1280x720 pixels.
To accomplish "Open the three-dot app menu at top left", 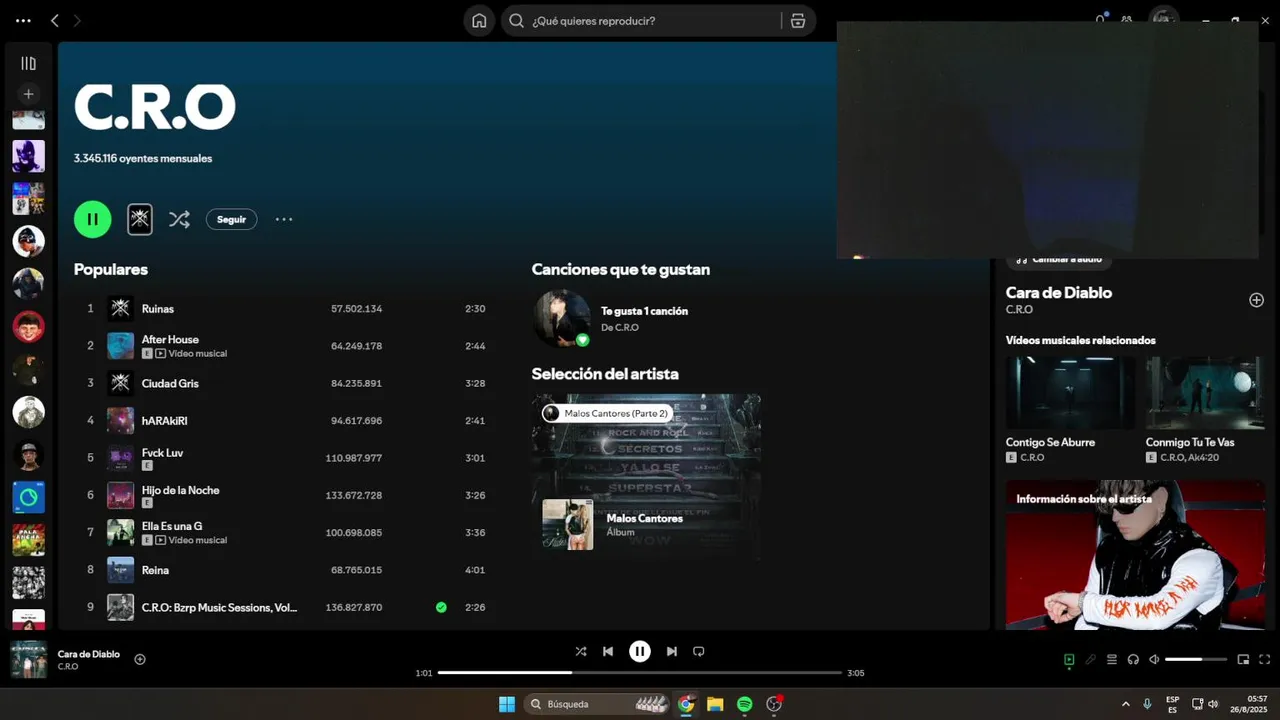I will tap(23, 20).
